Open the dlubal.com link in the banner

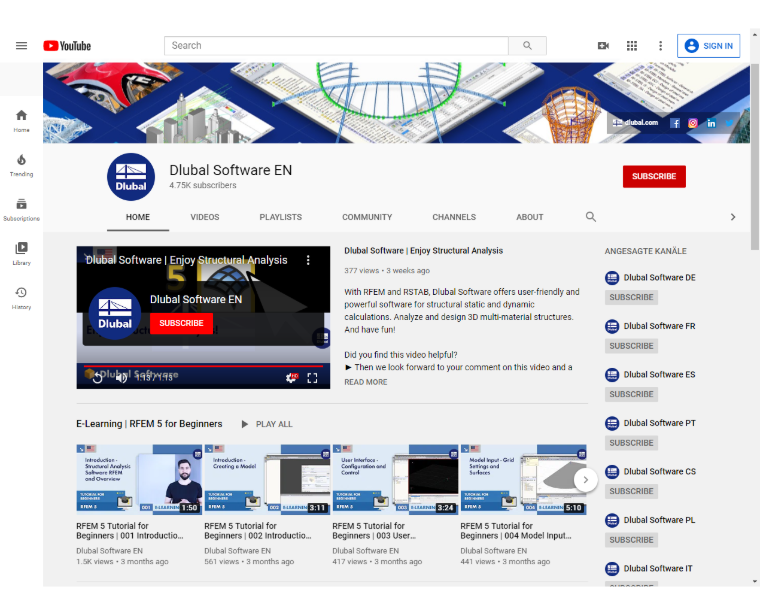[x=635, y=123]
